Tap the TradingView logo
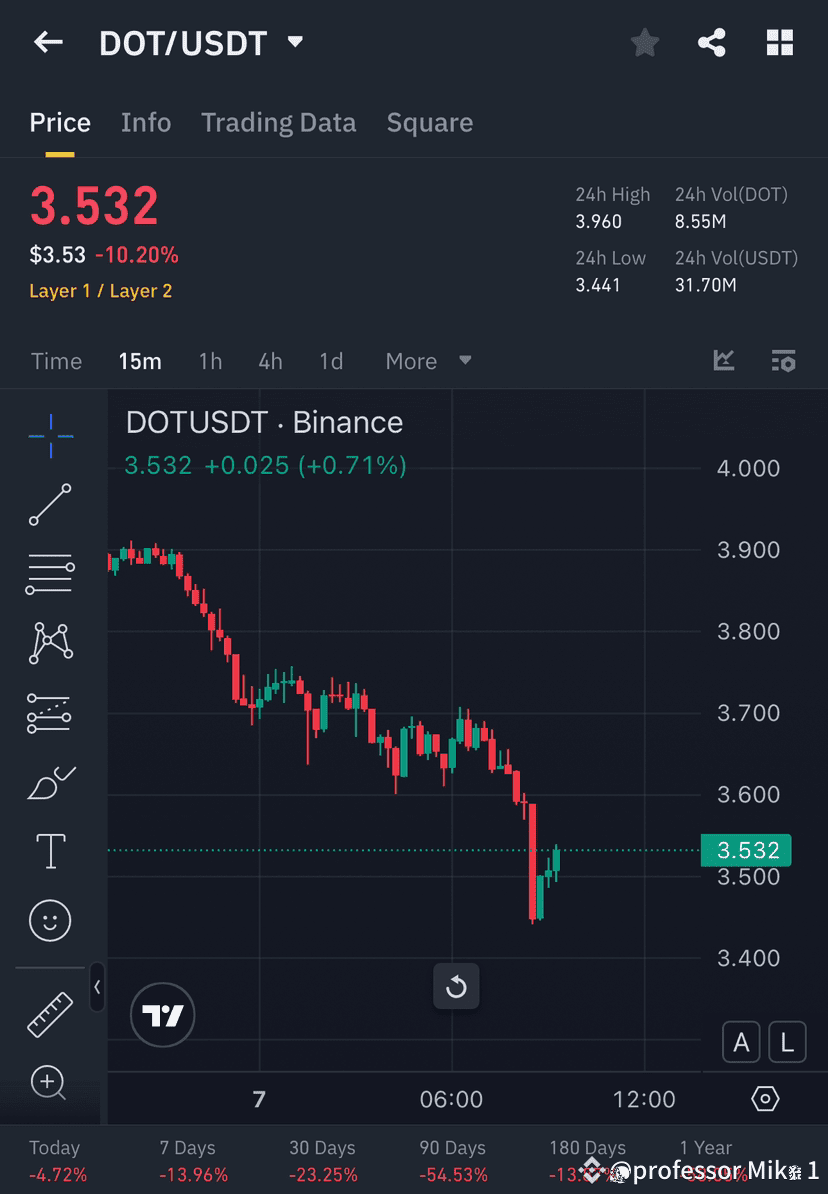This screenshot has height=1194, width=828. [162, 1015]
